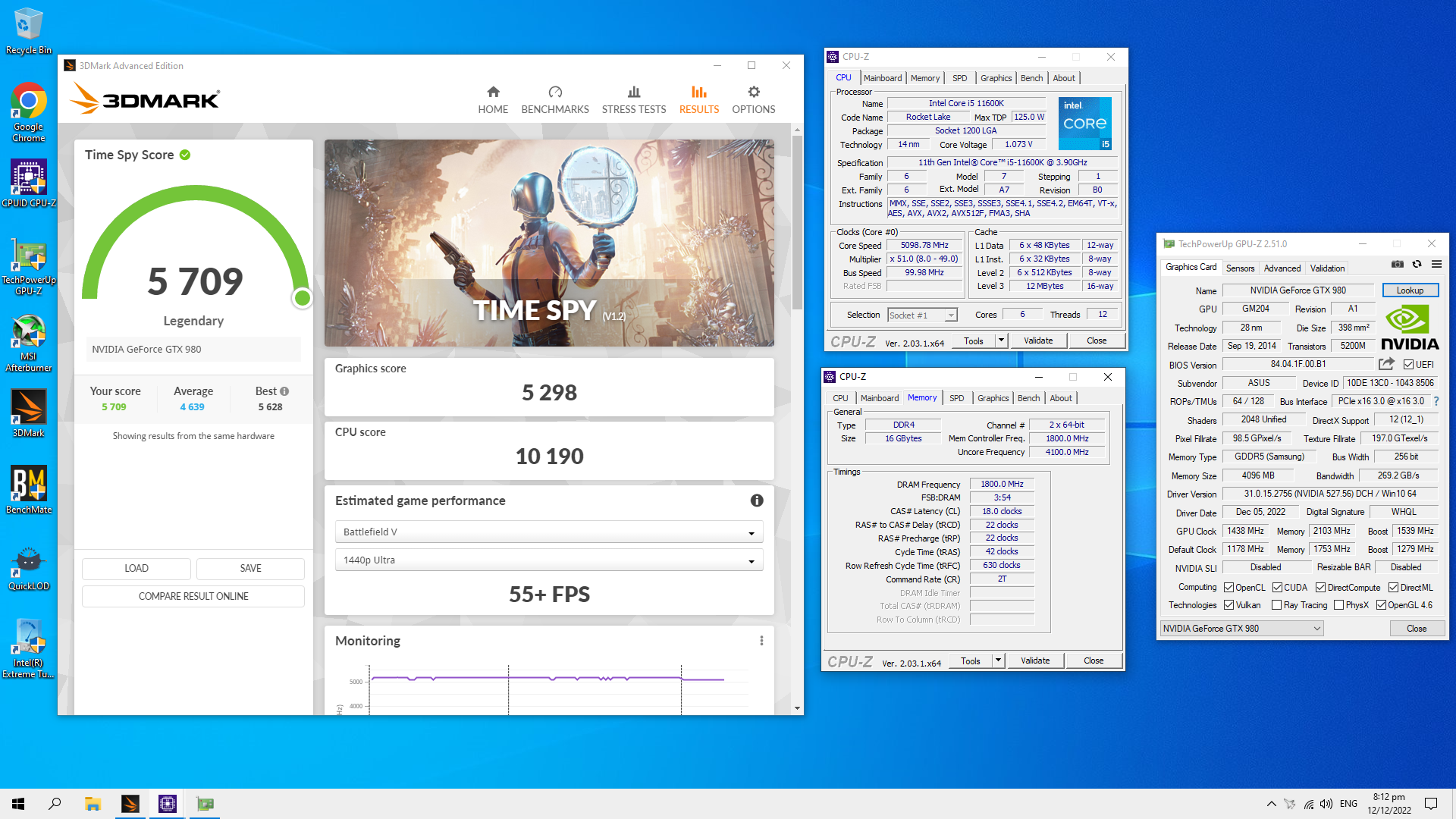The width and height of the screenshot is (1456, 819).
Task: Refresh GPU-Z data with refresh icon
Action: [x=1417, y=264]
